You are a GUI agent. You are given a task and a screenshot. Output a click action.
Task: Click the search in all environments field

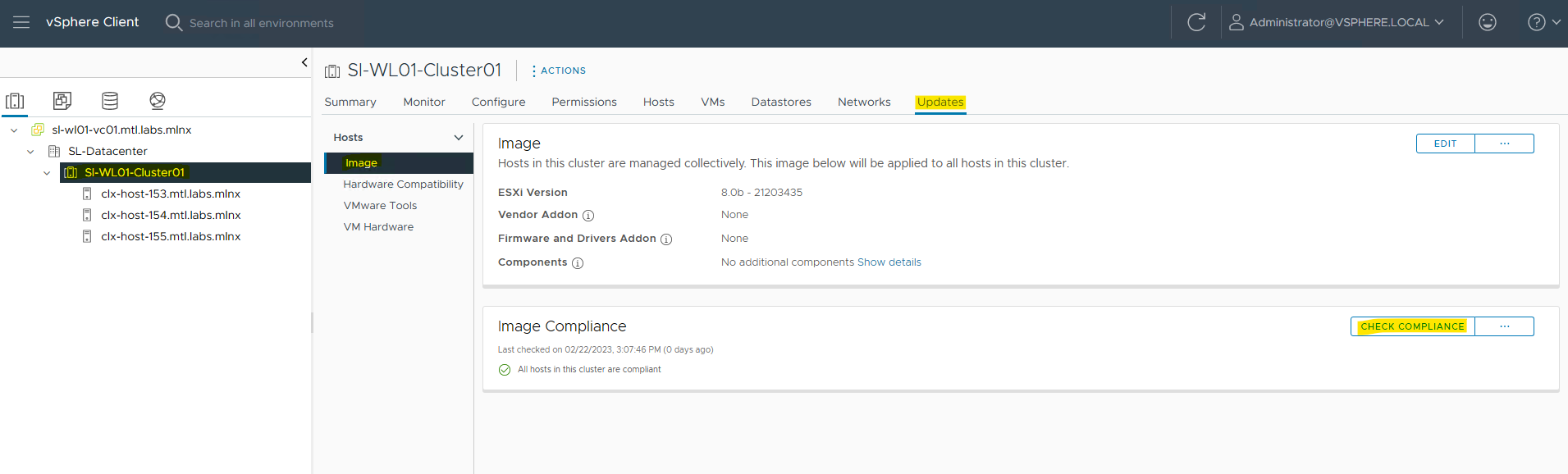tap(261, 23)
